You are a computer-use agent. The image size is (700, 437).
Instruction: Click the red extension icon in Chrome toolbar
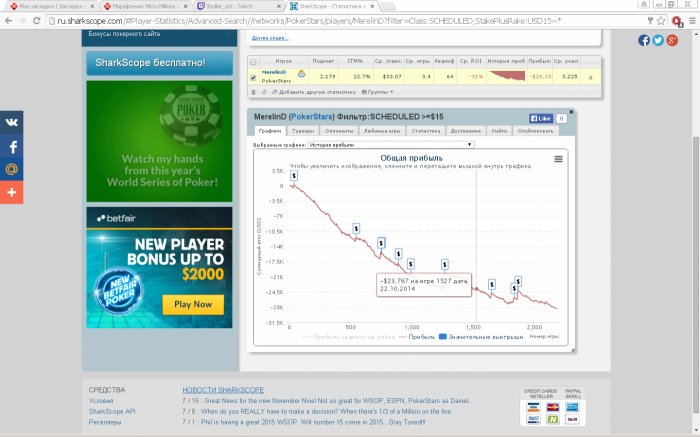[677, 21]
